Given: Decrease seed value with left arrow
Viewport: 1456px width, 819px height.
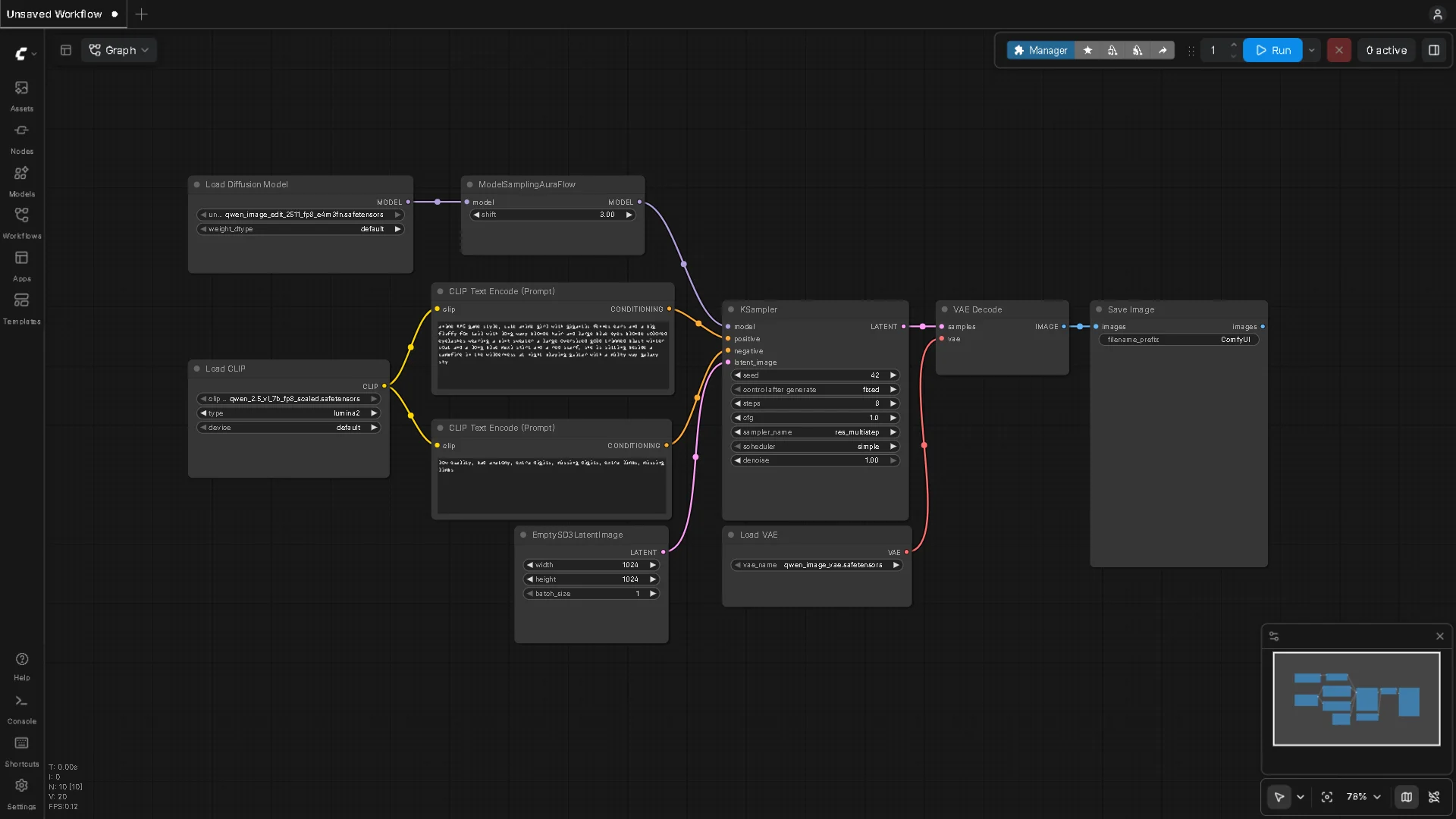Looking at the screenshot, I should pos(737,375).
